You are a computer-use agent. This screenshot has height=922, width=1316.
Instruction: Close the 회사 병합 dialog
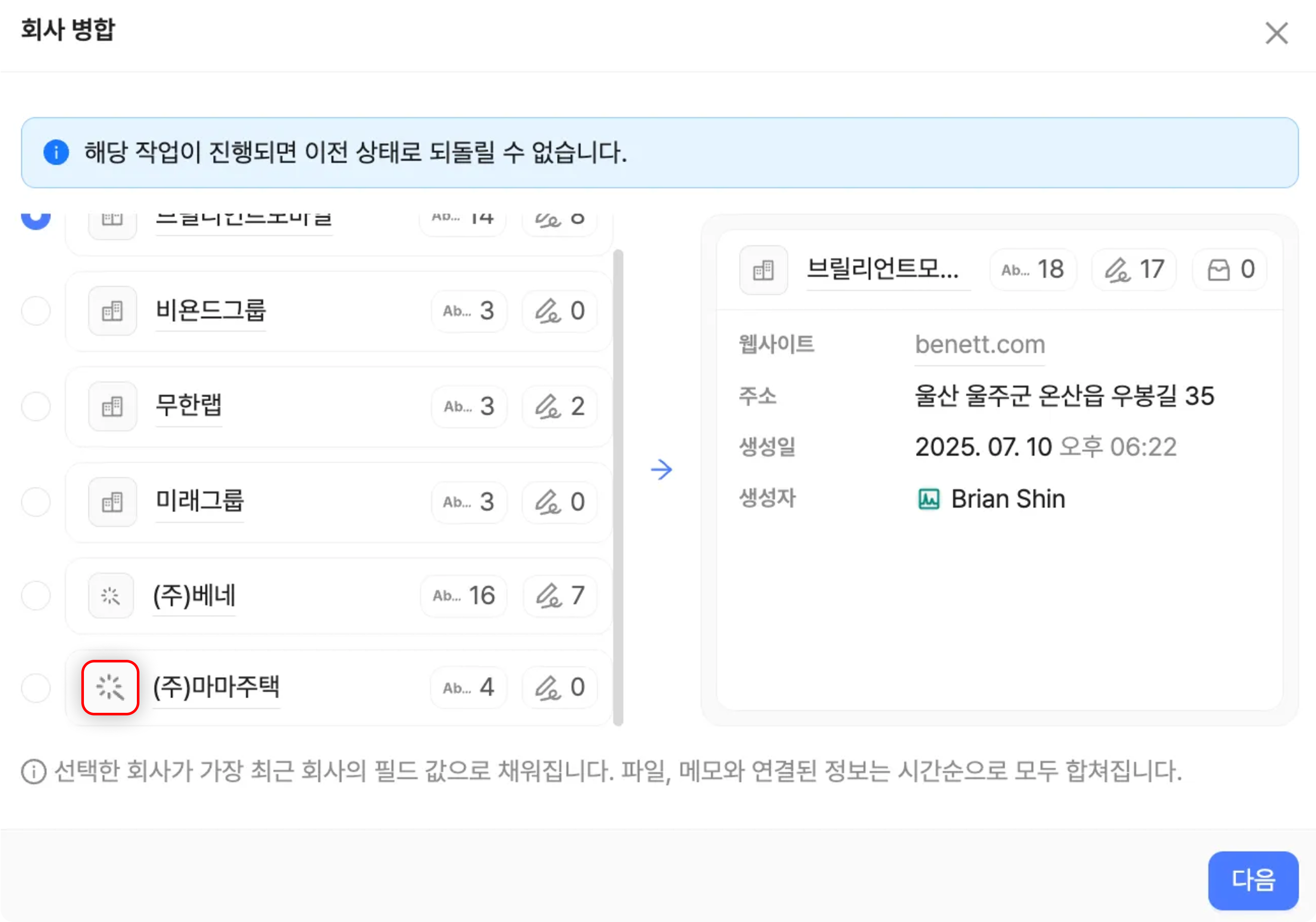[x=1276, y=33]
